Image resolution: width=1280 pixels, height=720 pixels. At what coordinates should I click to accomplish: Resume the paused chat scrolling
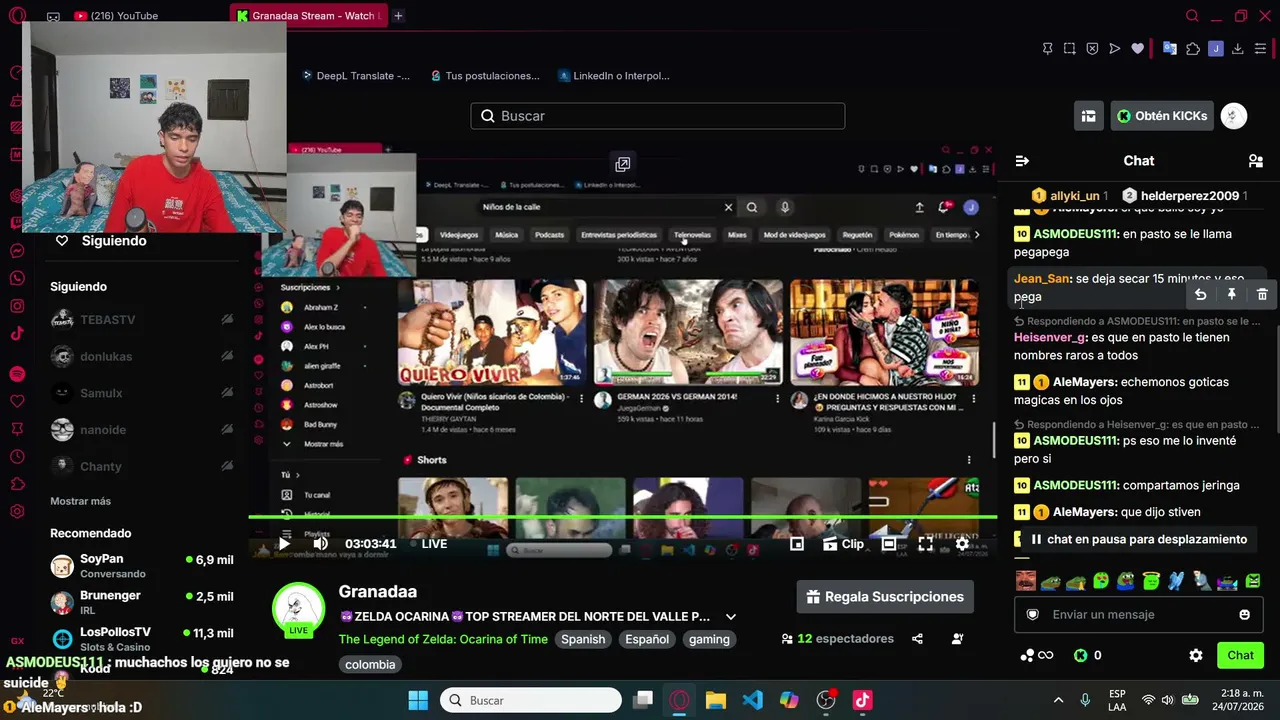[x=1137, y=539]
